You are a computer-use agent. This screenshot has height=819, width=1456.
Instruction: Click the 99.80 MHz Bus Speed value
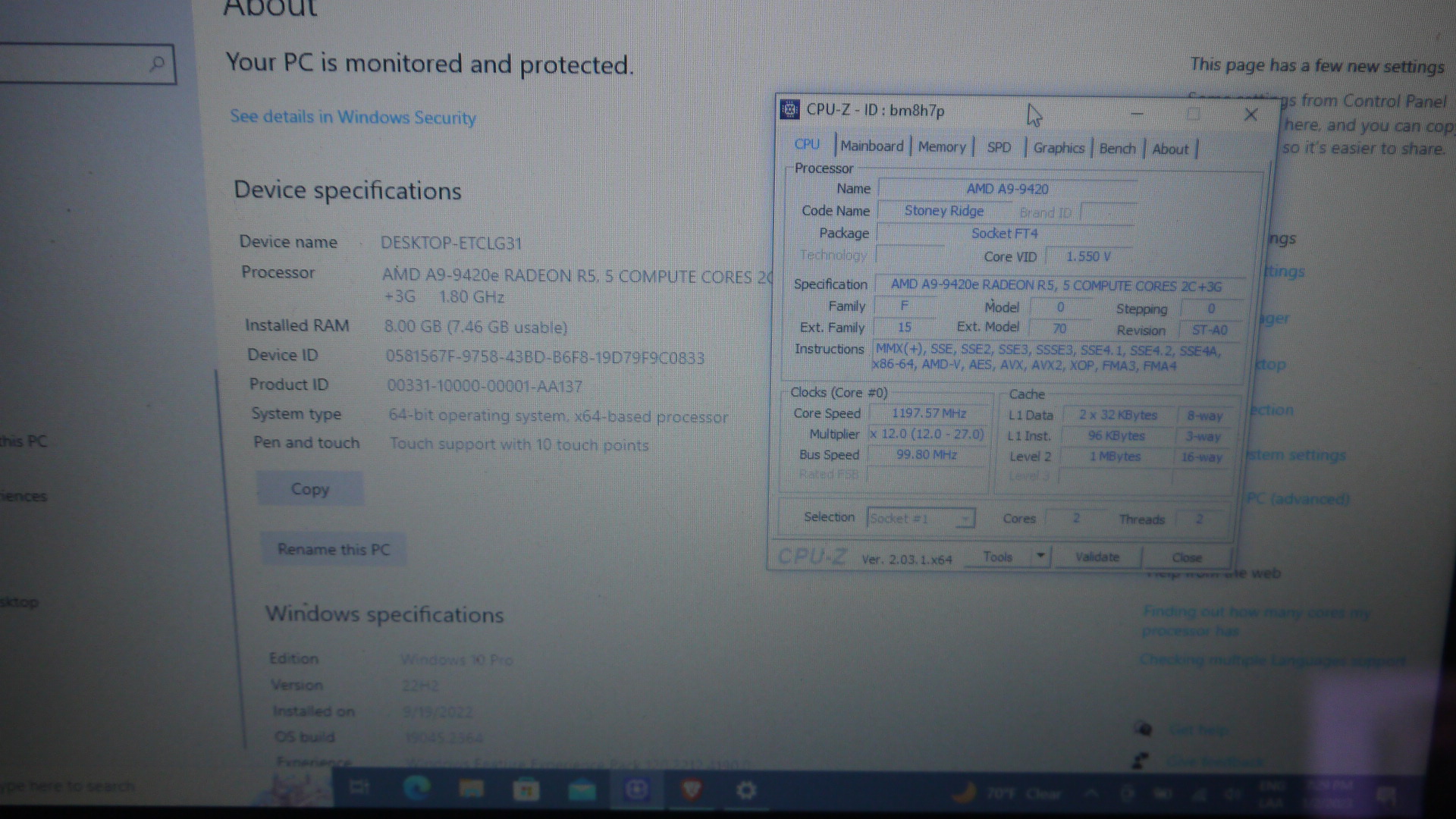[927, 455]
